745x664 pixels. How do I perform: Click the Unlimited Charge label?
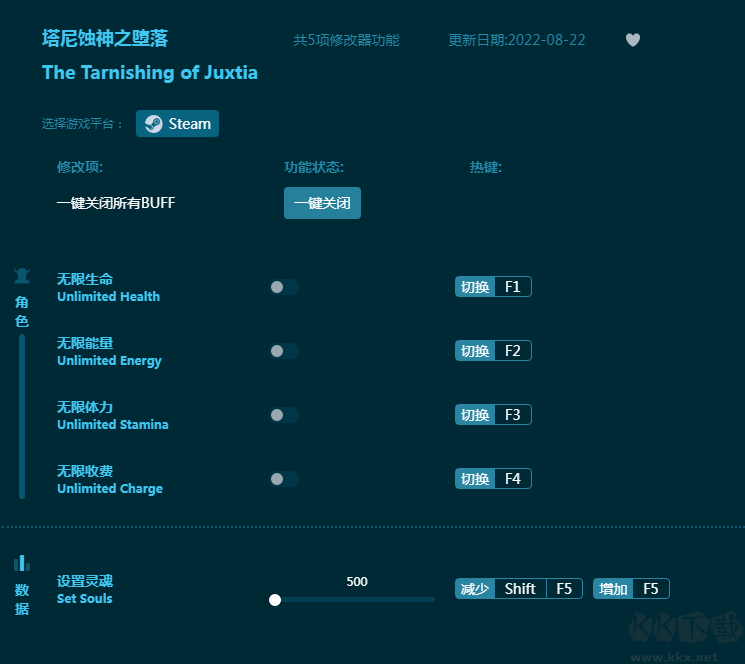pyautogui.click(x=110, y=489)
